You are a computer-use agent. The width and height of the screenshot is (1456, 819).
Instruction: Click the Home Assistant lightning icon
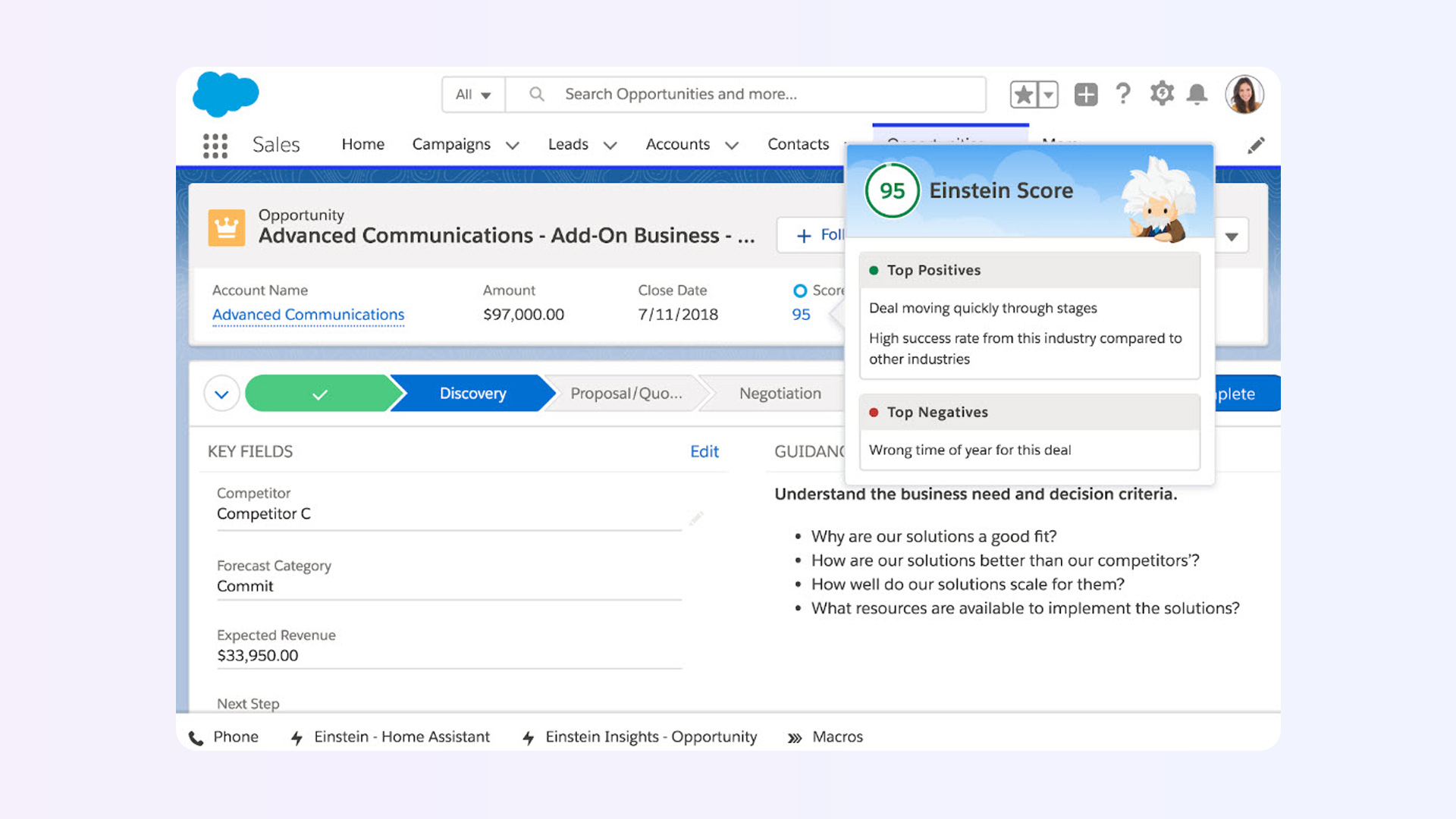coord(297,739)
